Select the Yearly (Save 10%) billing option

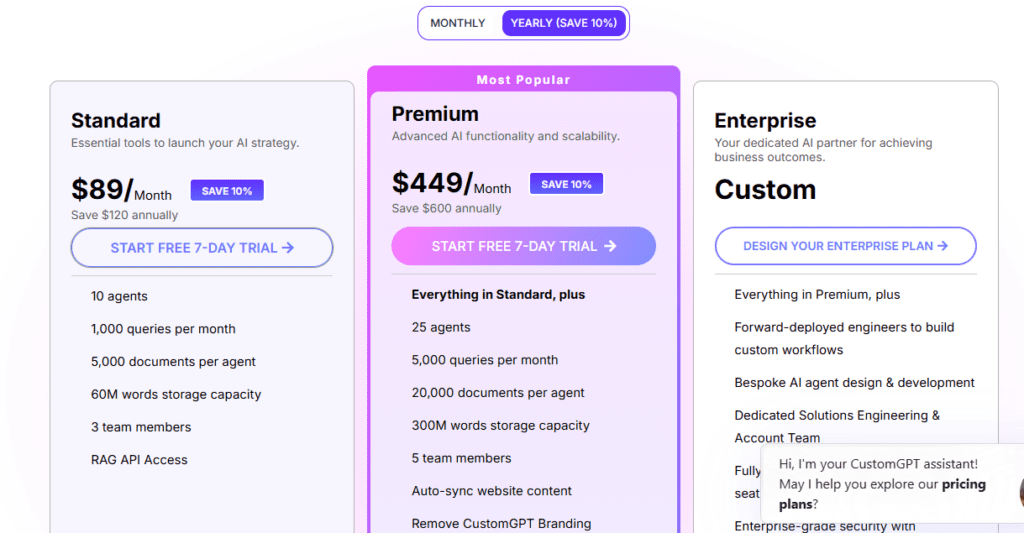tap(563, 23)
